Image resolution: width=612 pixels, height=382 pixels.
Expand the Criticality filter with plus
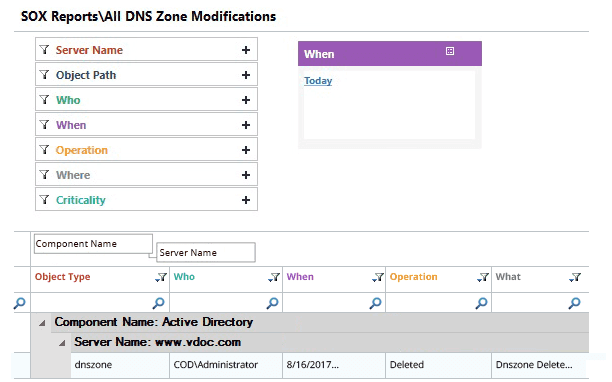(x=246, y=200)
